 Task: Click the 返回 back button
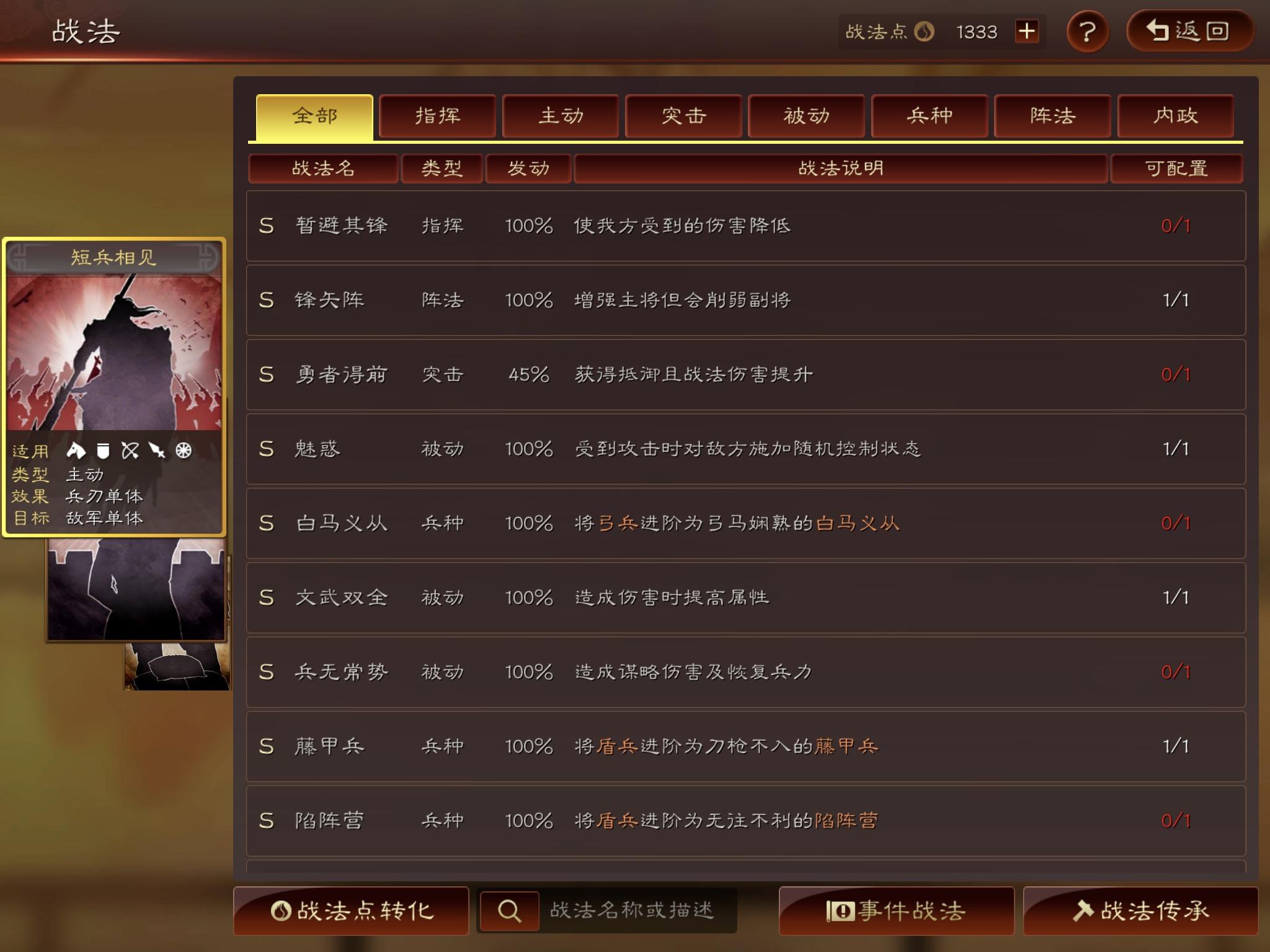pyautogui.click(x=1190, y=31)
